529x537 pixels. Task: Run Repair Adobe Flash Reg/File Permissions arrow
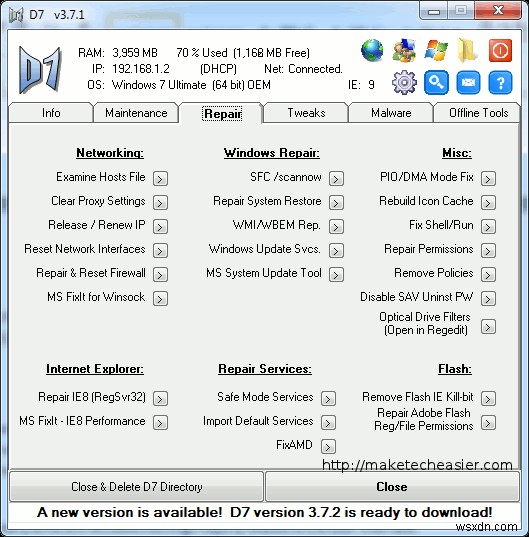(488, 422)
